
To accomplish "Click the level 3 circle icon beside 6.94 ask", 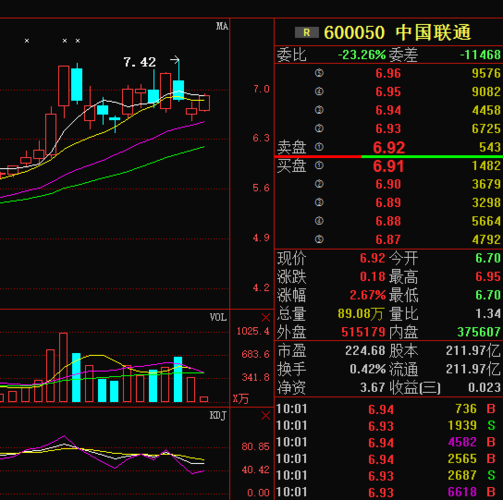I will (x=319, y=110).
